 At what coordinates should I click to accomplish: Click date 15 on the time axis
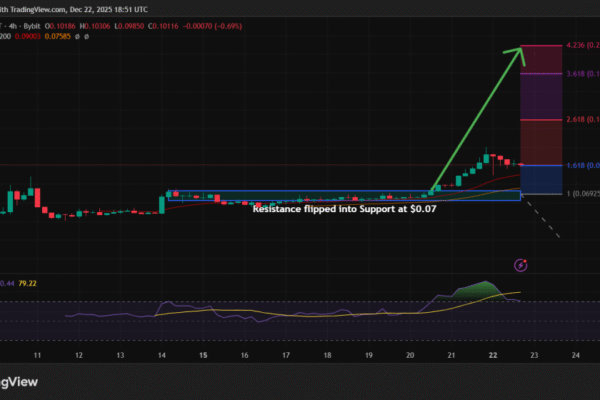pyautogui.click(x=203, y=355)
